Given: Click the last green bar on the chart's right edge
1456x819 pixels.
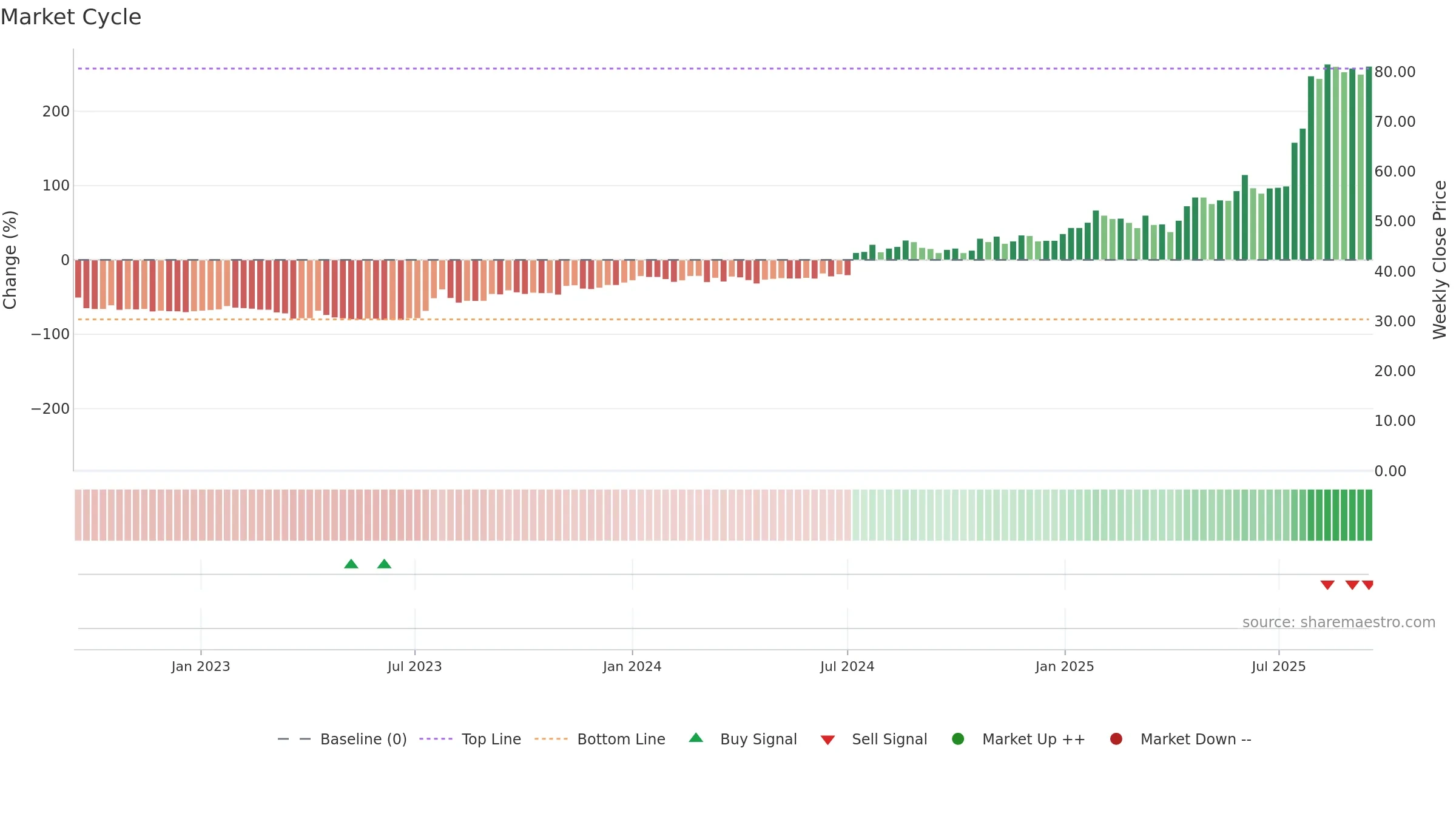Looking at the screenshot, I should pyautogui.click(x=1369, y=163).
